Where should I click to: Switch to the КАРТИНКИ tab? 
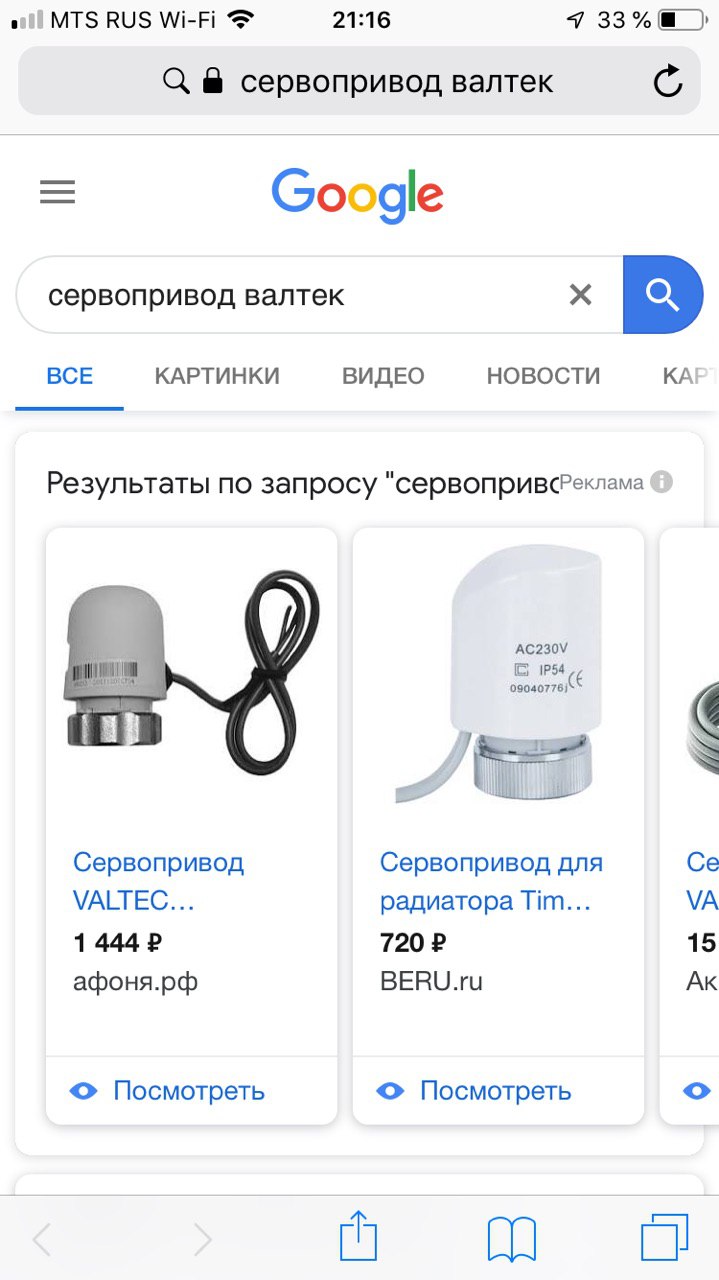[x=217, y=376]
